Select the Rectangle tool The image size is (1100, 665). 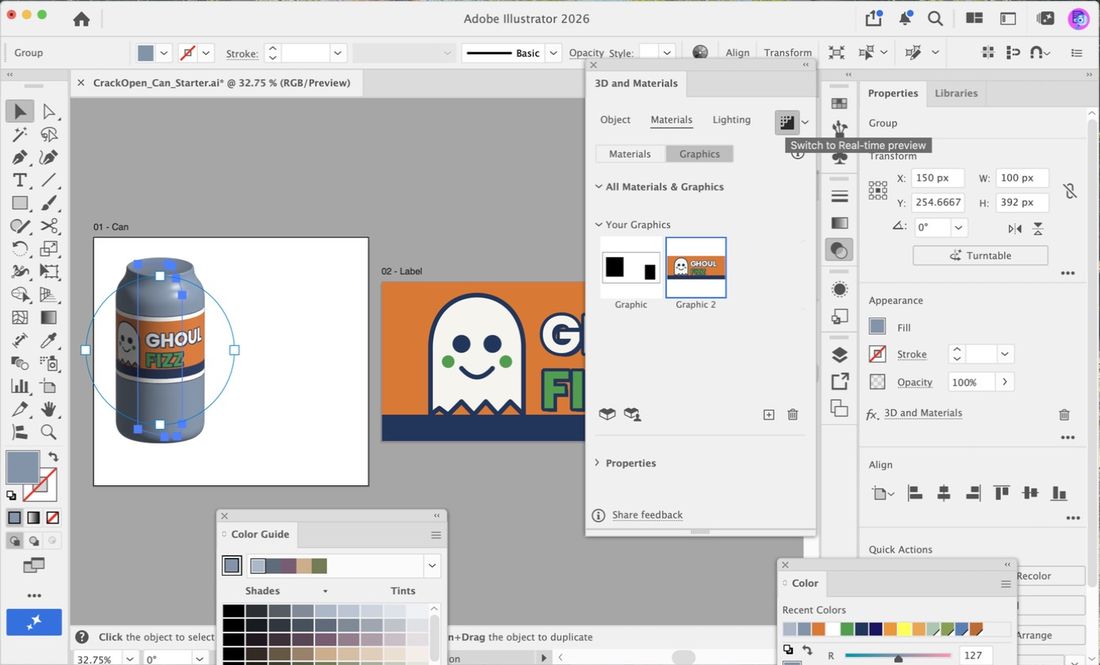pos(20,203)
